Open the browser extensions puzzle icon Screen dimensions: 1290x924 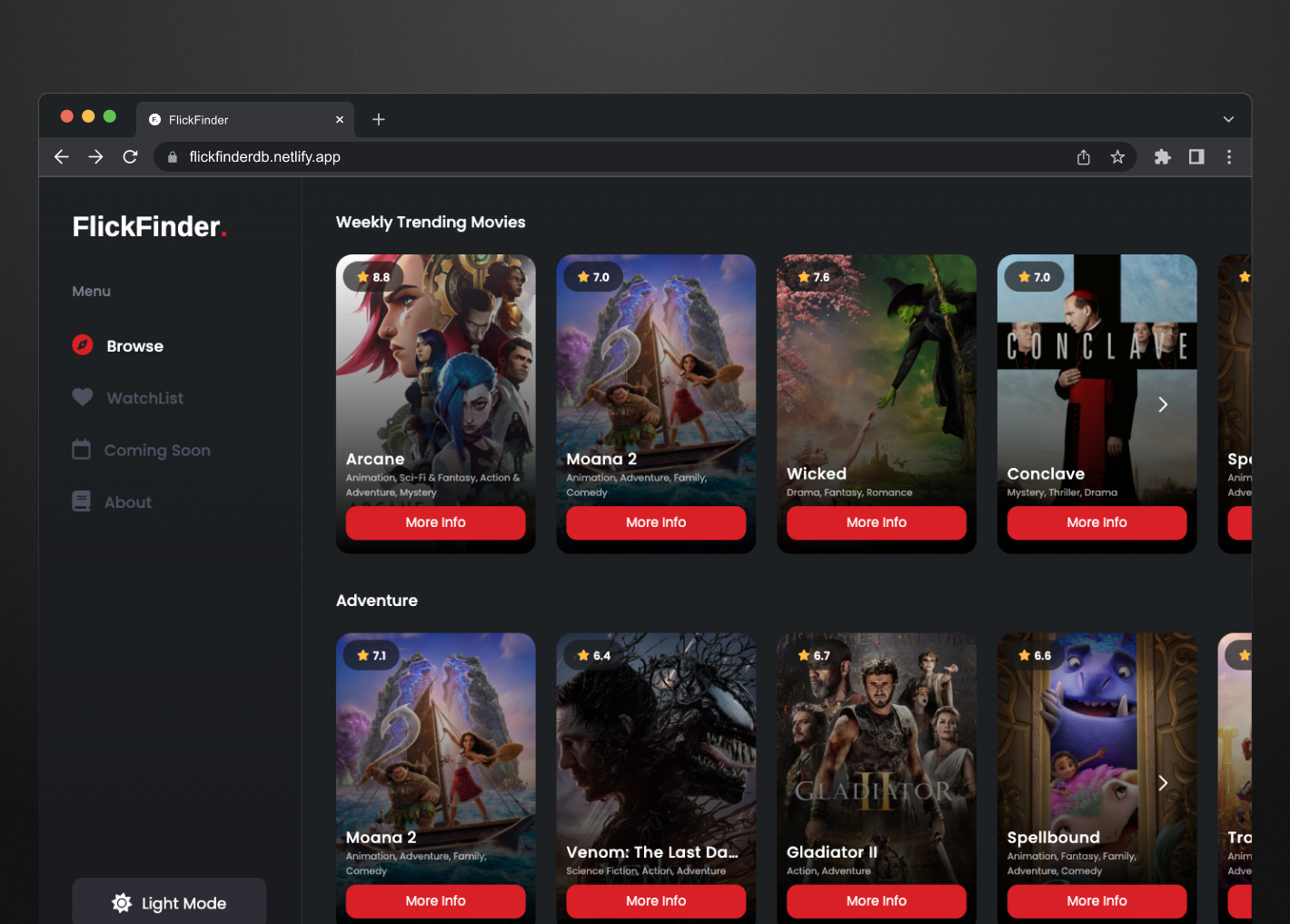(1162, 157)
